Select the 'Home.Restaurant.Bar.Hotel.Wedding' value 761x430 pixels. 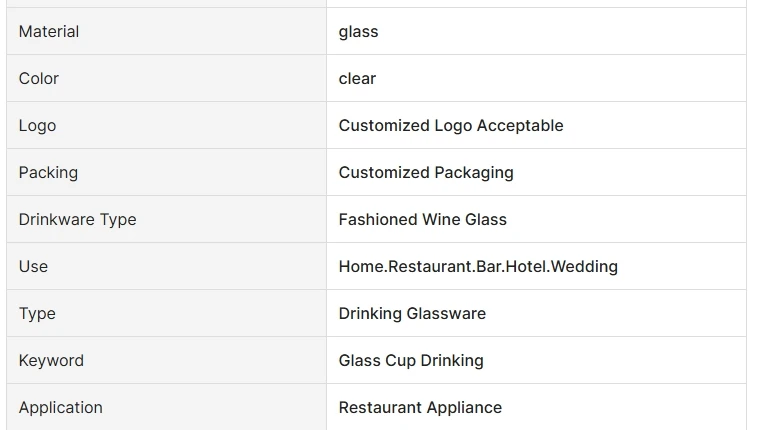tap(478, 267)
